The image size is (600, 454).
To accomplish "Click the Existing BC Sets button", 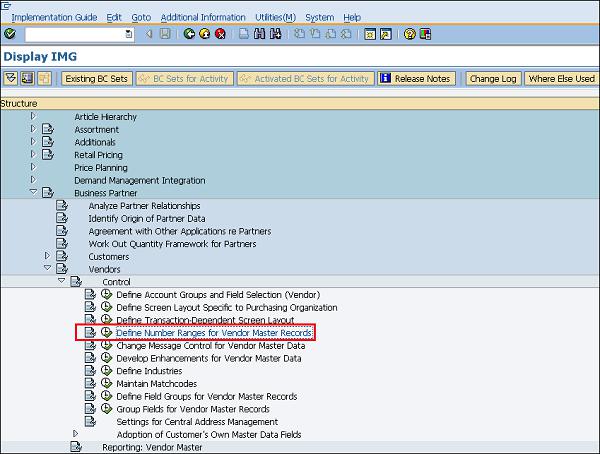I will coord(96,79).
